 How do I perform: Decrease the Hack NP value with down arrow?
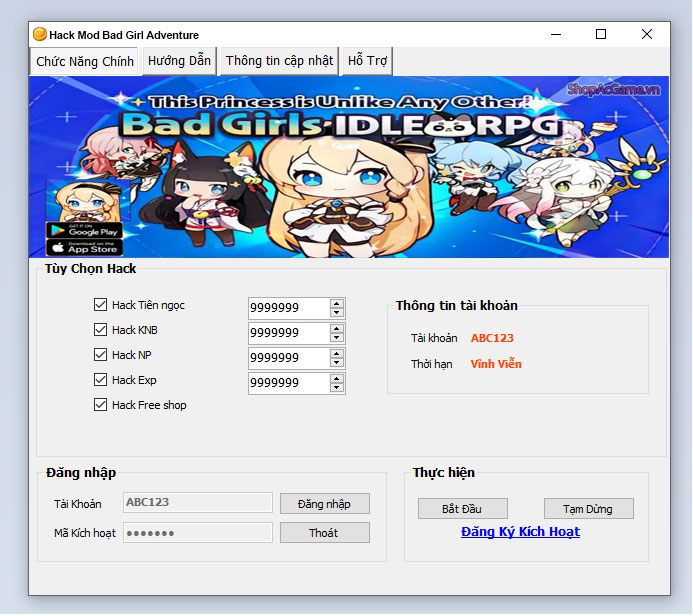[x=337, y=363]
